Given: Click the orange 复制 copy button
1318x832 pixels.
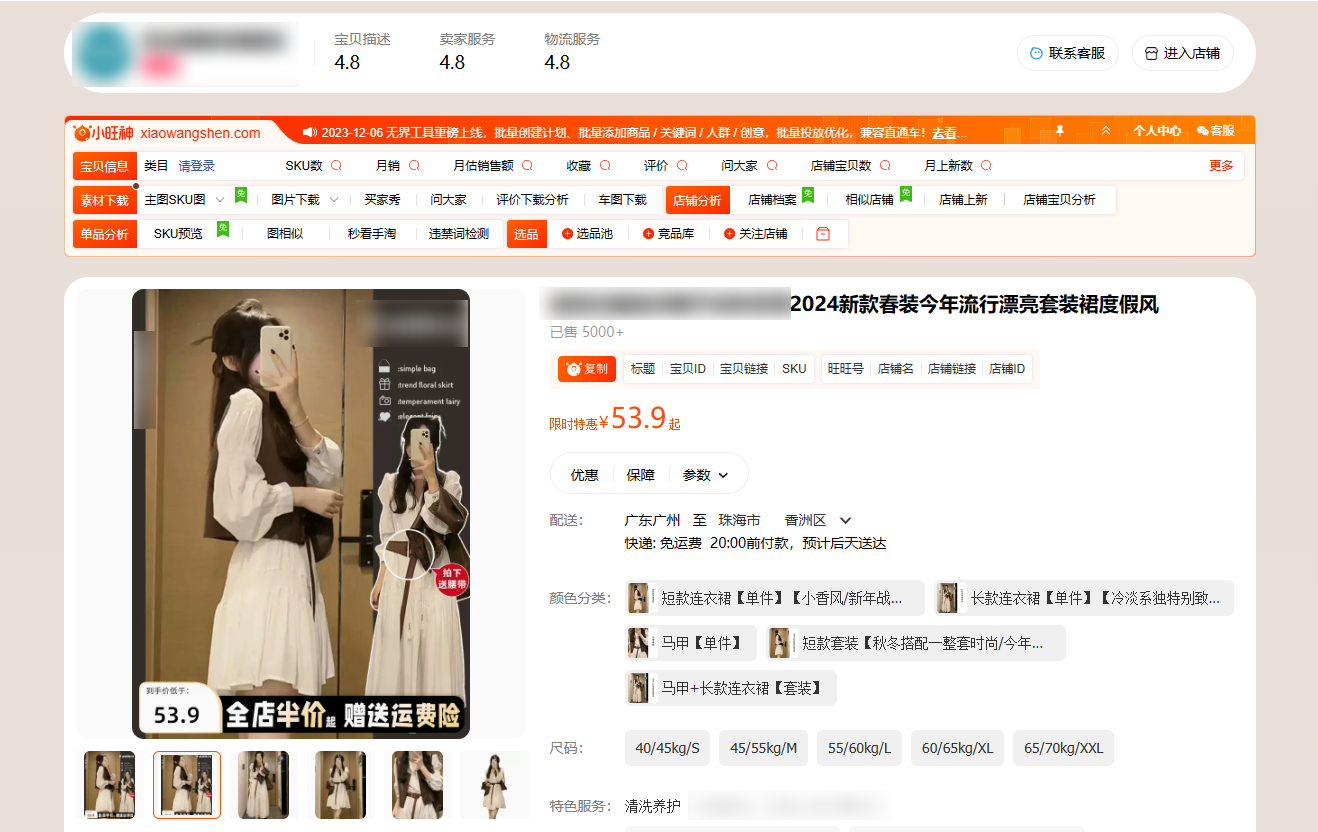Looking at the screenshot, I should 587,369.
